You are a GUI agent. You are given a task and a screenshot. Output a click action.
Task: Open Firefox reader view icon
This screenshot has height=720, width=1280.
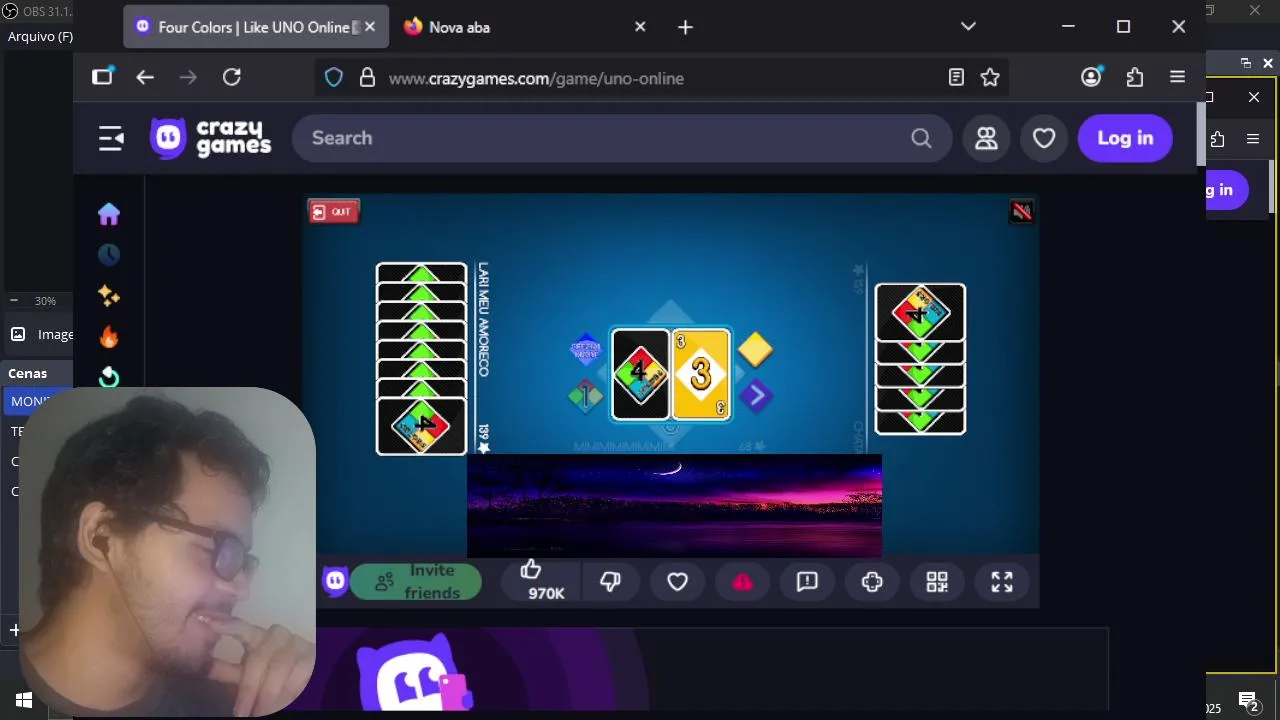956,77
